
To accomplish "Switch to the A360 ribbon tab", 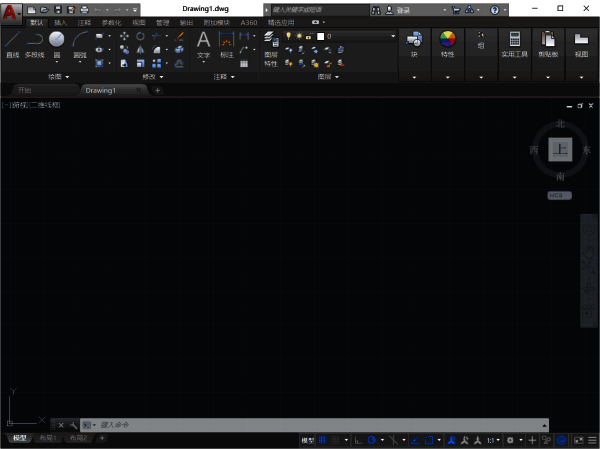I will click(x=249, y=23).
